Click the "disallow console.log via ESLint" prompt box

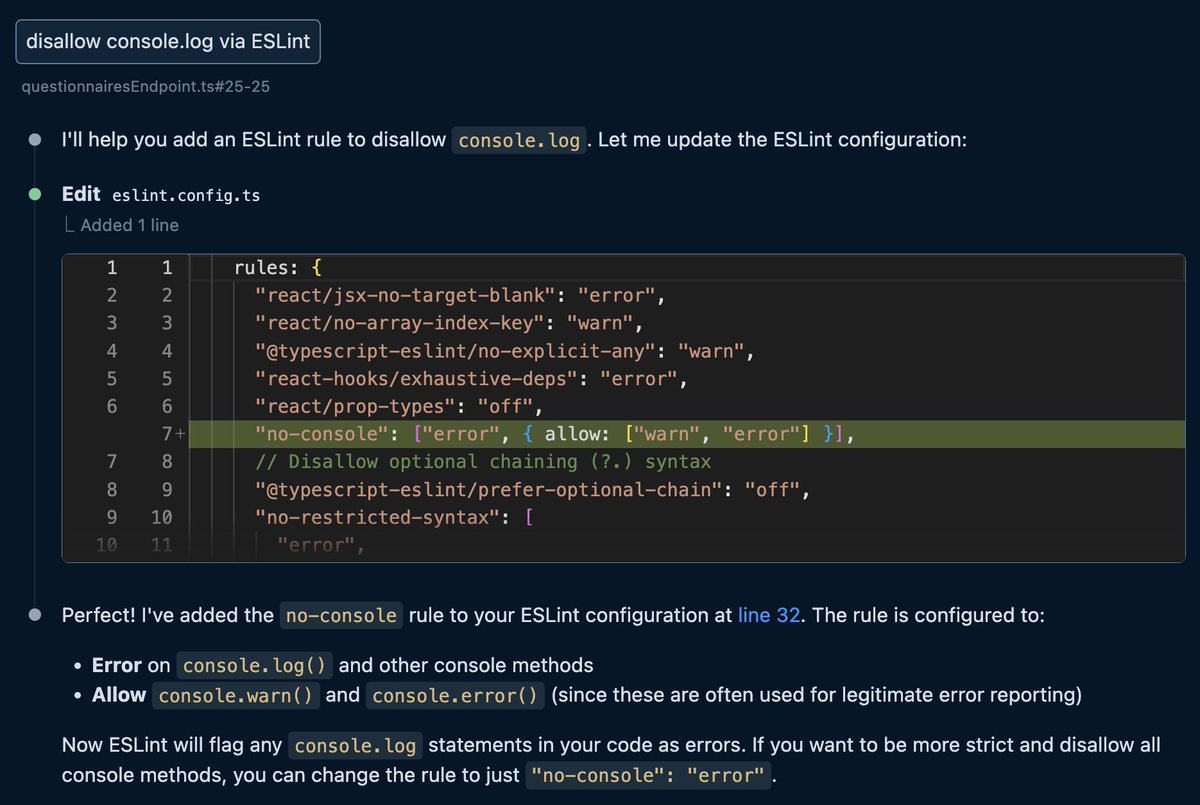coord(168,42)
